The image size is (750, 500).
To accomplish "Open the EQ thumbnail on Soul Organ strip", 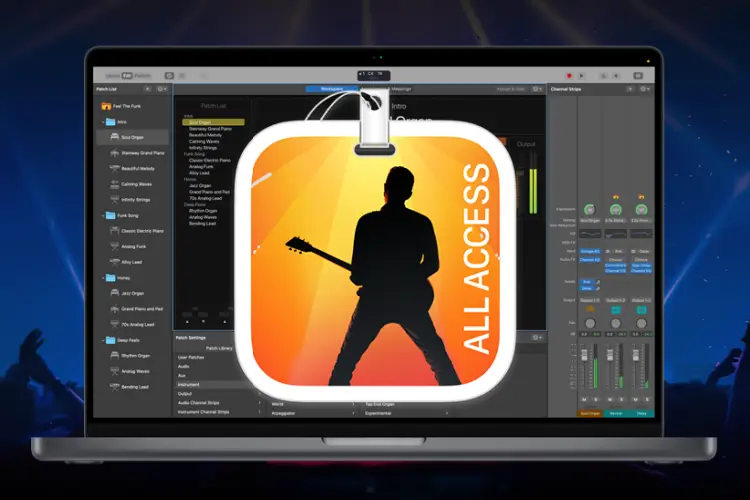I will pos(590,234).
